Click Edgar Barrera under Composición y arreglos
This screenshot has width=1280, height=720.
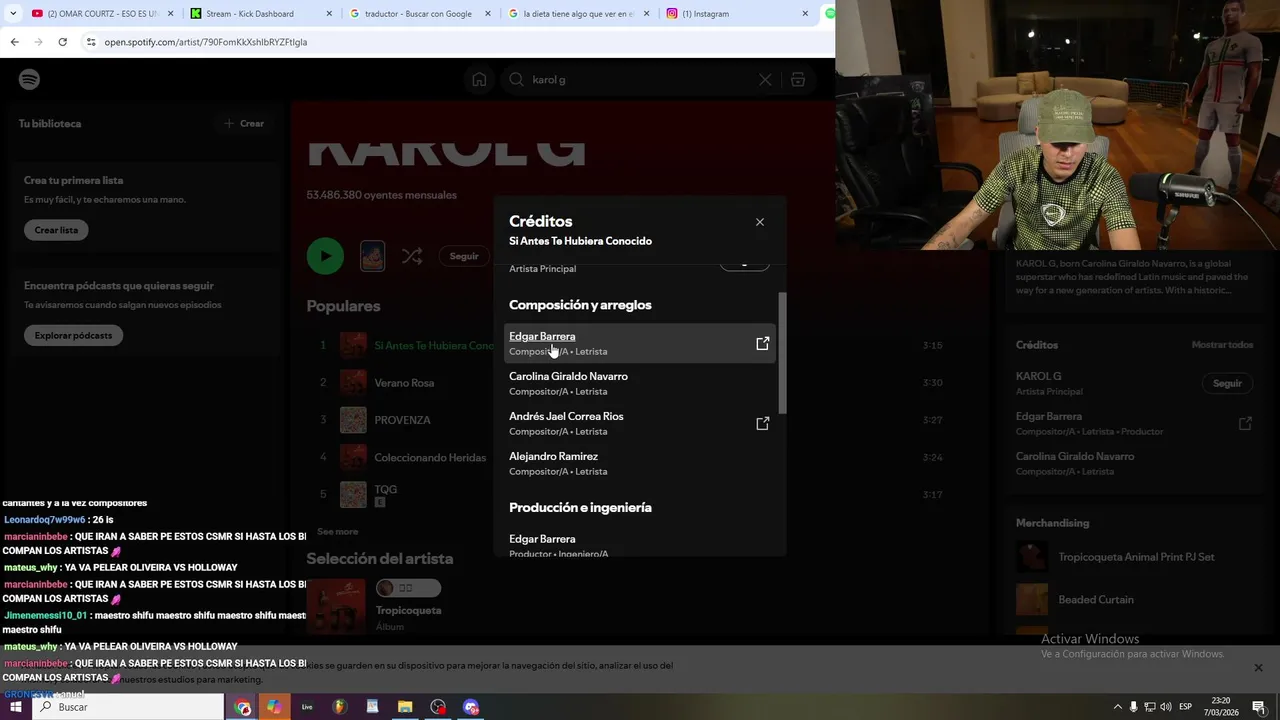pyautogui.click(x=542, y=336)
